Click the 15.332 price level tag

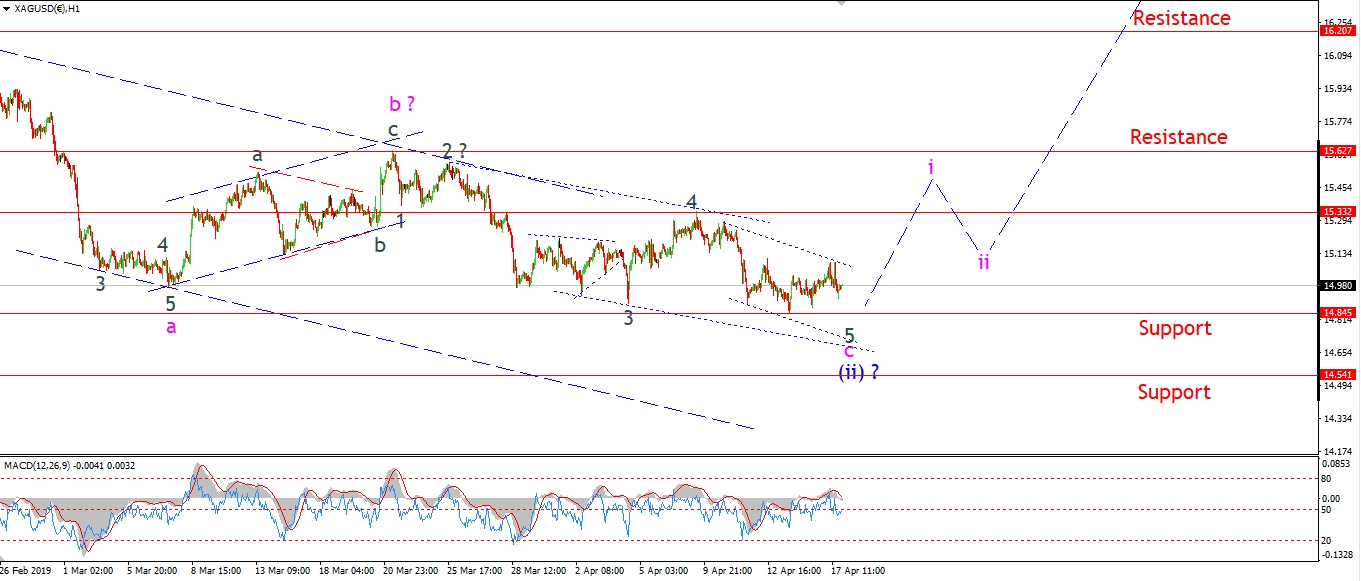pos(1337,212)
